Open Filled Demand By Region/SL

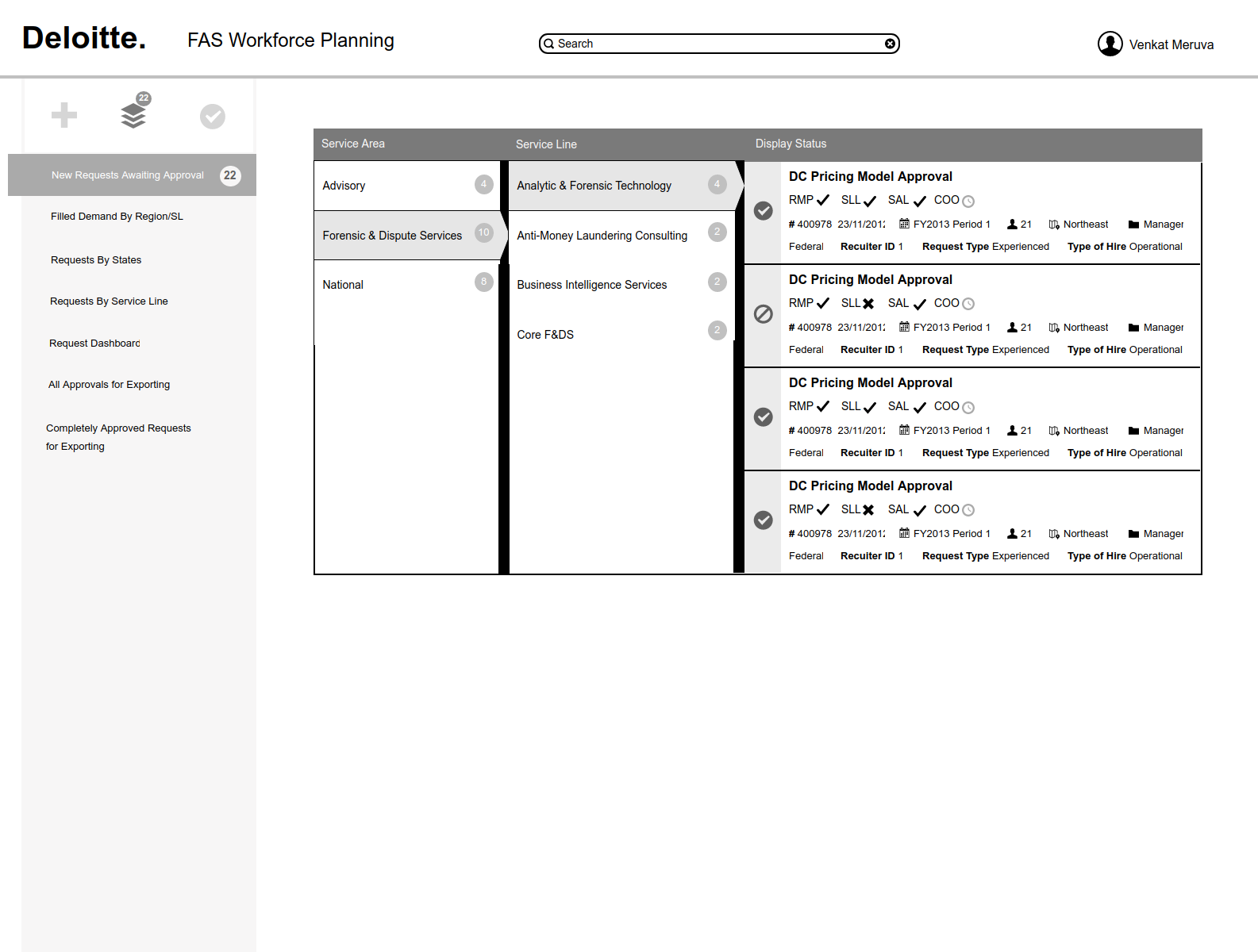coord(117,216)
